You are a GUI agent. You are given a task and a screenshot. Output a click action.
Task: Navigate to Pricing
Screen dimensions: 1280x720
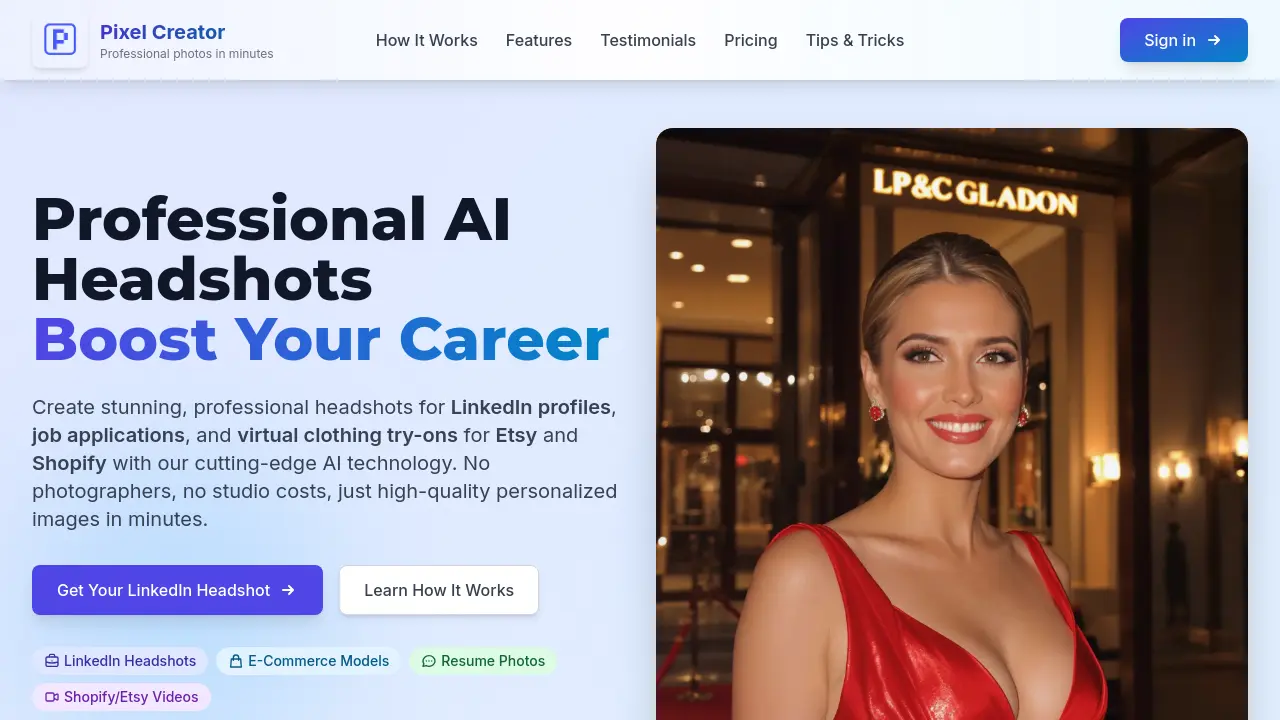751,40
